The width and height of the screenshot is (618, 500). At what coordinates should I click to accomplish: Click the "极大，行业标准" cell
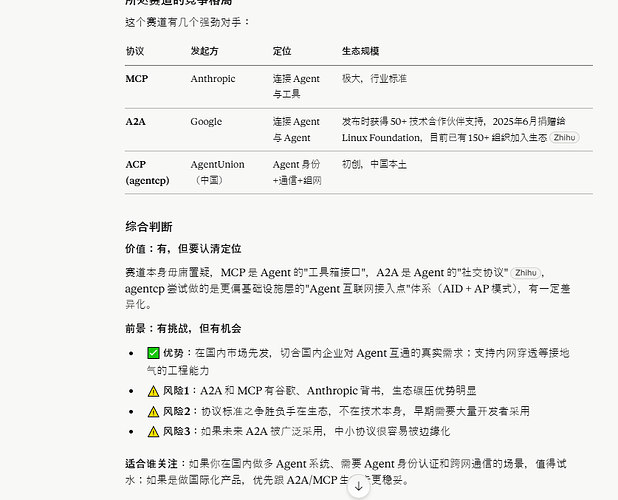click(x=374, y=79)
